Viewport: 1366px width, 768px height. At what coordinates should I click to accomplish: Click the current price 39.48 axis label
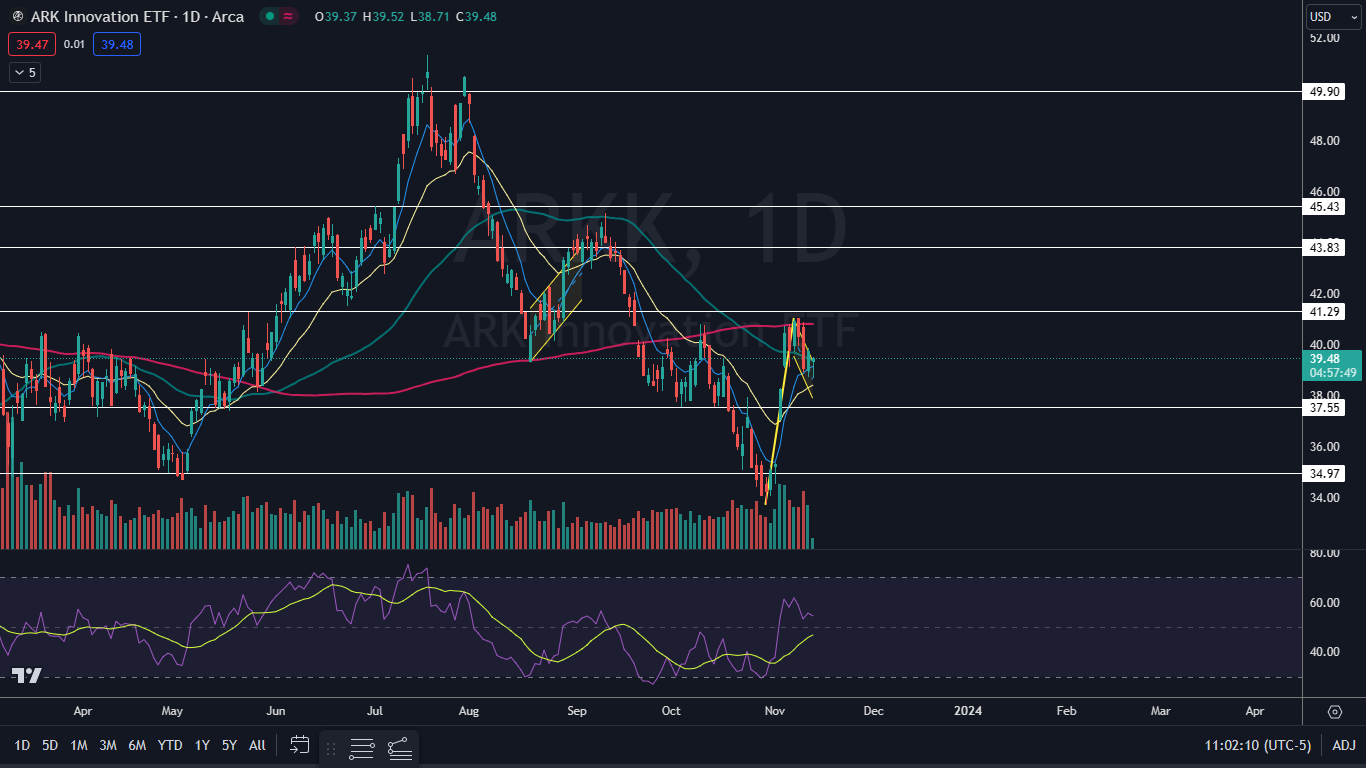coord(1325,358)
